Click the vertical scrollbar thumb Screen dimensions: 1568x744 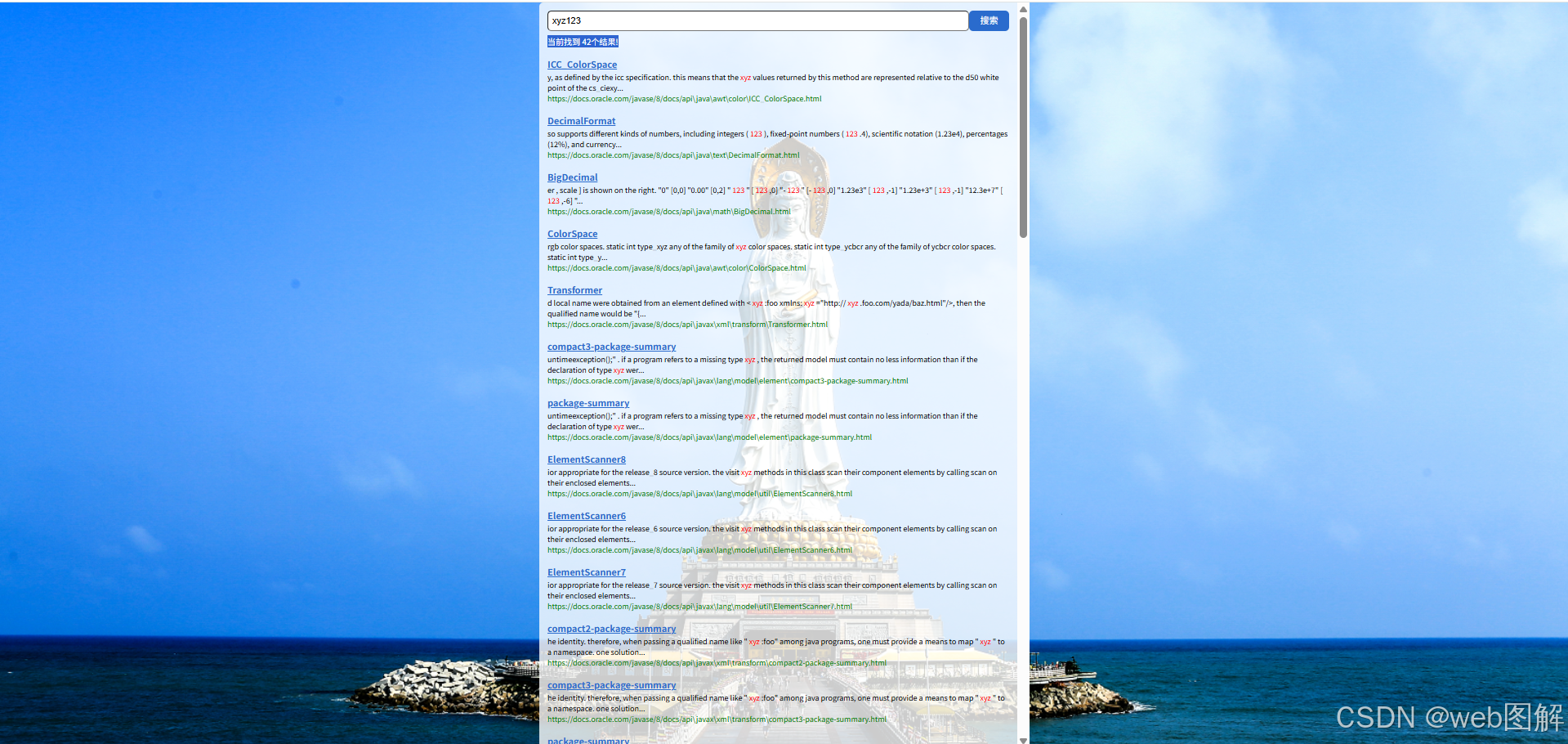tap(1023, 127)
